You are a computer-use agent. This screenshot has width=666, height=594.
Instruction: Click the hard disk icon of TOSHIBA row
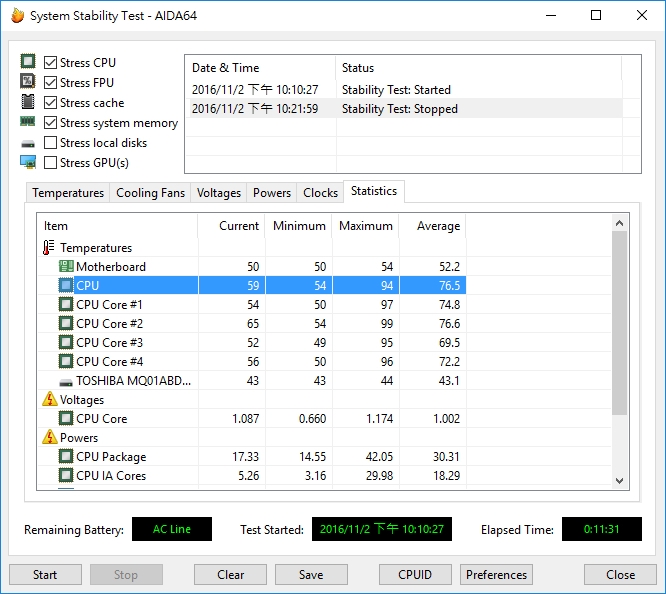click(x=66, y=383)
